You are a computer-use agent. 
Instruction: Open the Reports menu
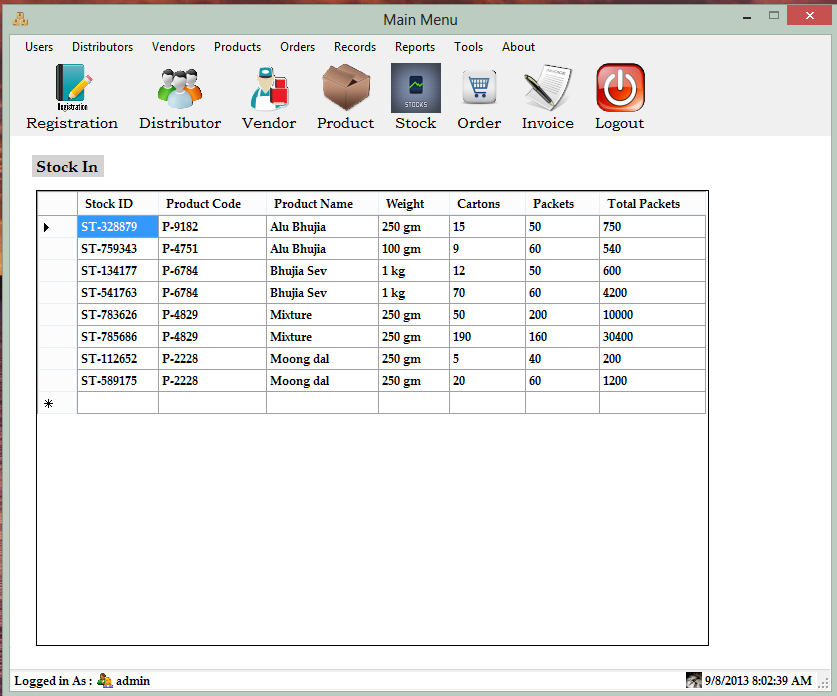click(415, 47)
